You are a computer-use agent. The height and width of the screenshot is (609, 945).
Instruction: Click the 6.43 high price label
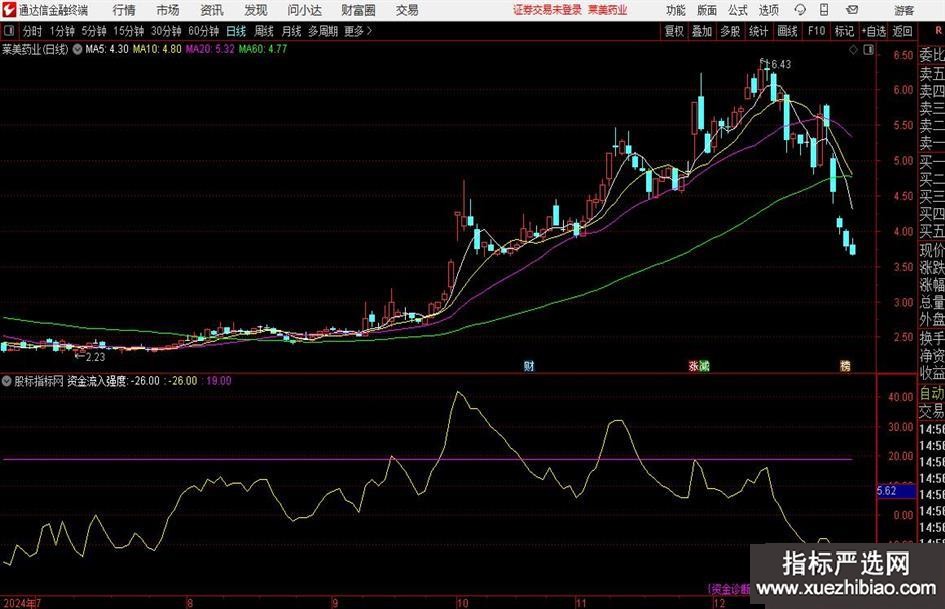(x=781, y=65)
